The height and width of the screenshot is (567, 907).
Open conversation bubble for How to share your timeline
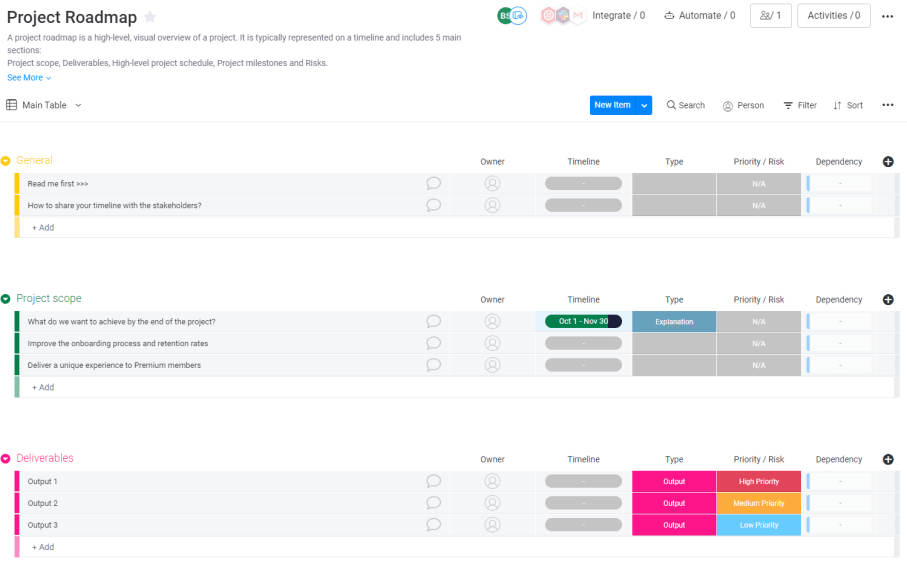[x=433, y=205]
